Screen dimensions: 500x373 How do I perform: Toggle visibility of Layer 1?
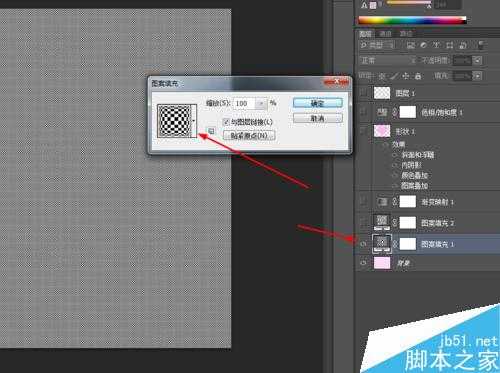click(364, 93)
